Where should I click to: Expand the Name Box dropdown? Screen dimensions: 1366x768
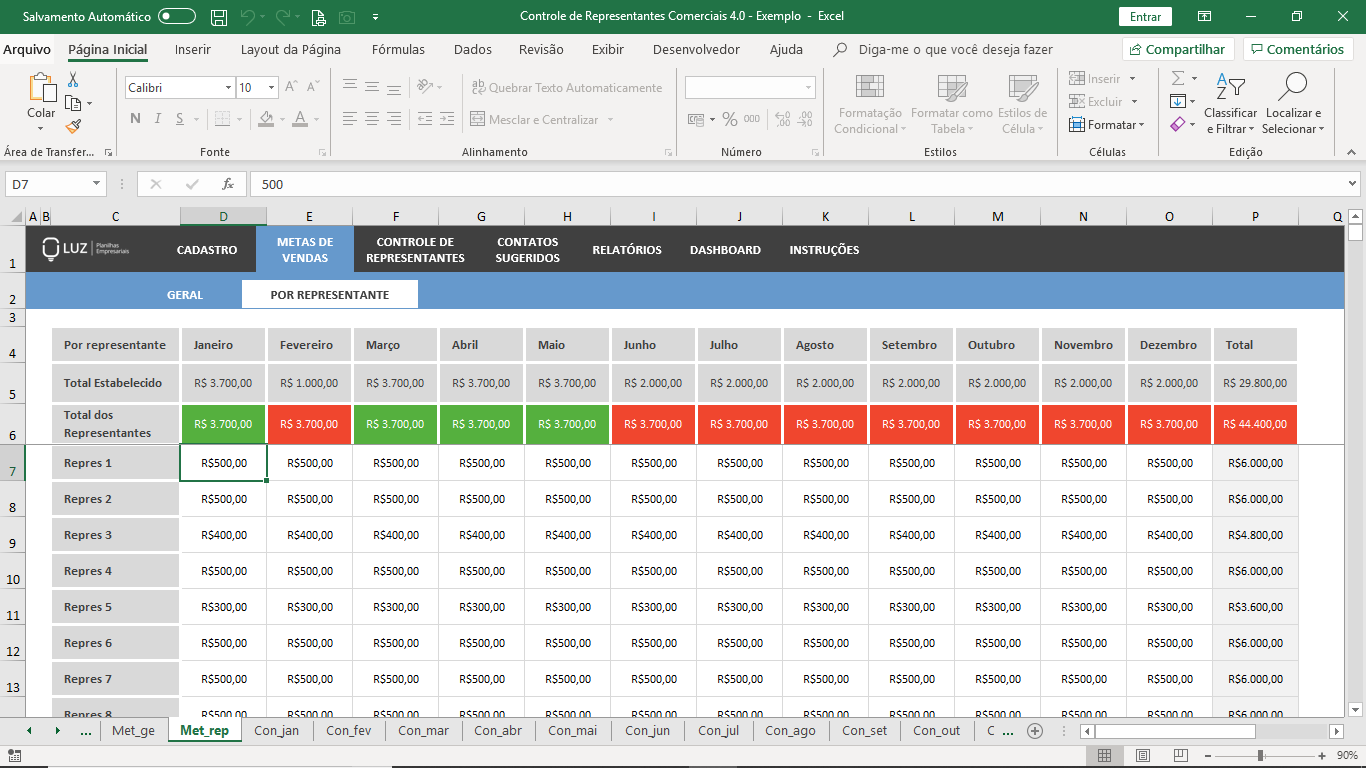(x=97, y=184)
